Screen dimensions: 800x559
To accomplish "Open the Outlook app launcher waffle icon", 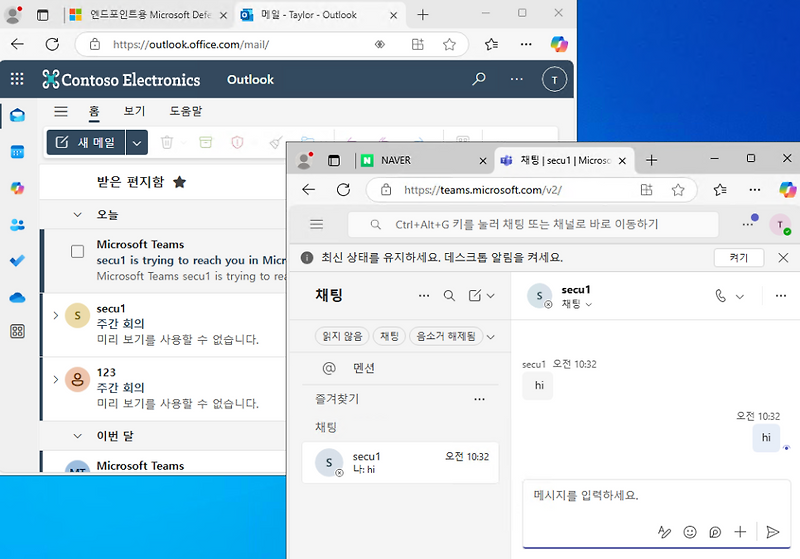I will [x=17, y=79].
